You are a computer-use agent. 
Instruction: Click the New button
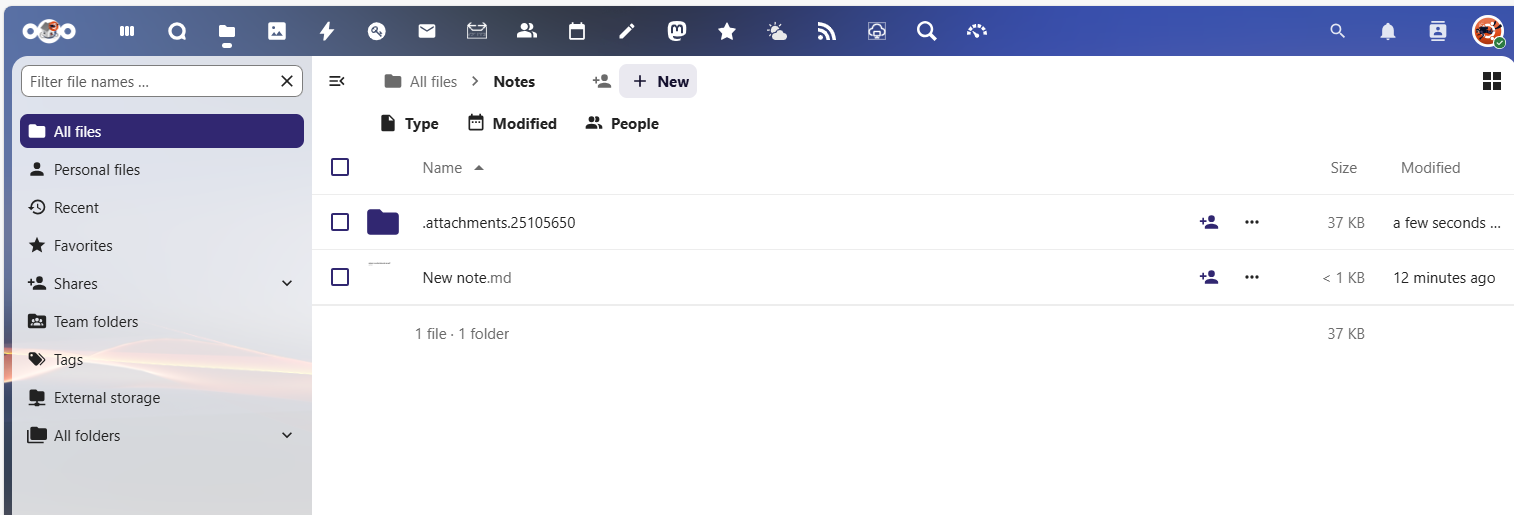click(x=659, y=81)
